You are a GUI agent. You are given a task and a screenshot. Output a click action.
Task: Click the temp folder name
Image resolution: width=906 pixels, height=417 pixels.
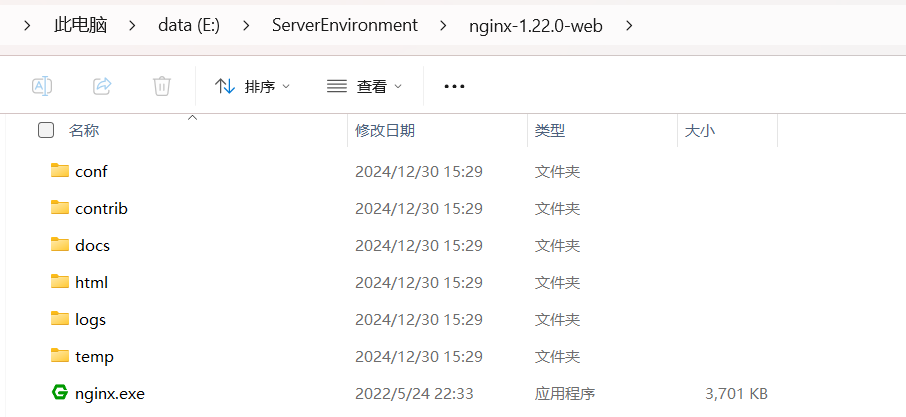click(x=95, y=356)
